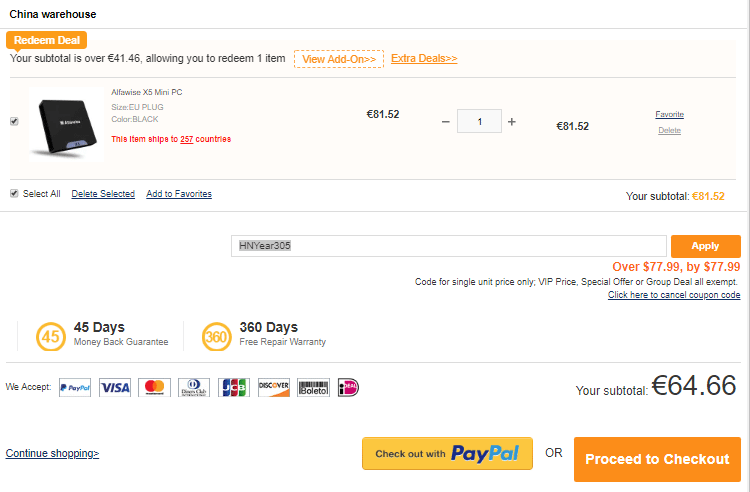Click the VISA card icon
Image resolution: width=750 pixels, height=492 pixels.
click(115, 387)
